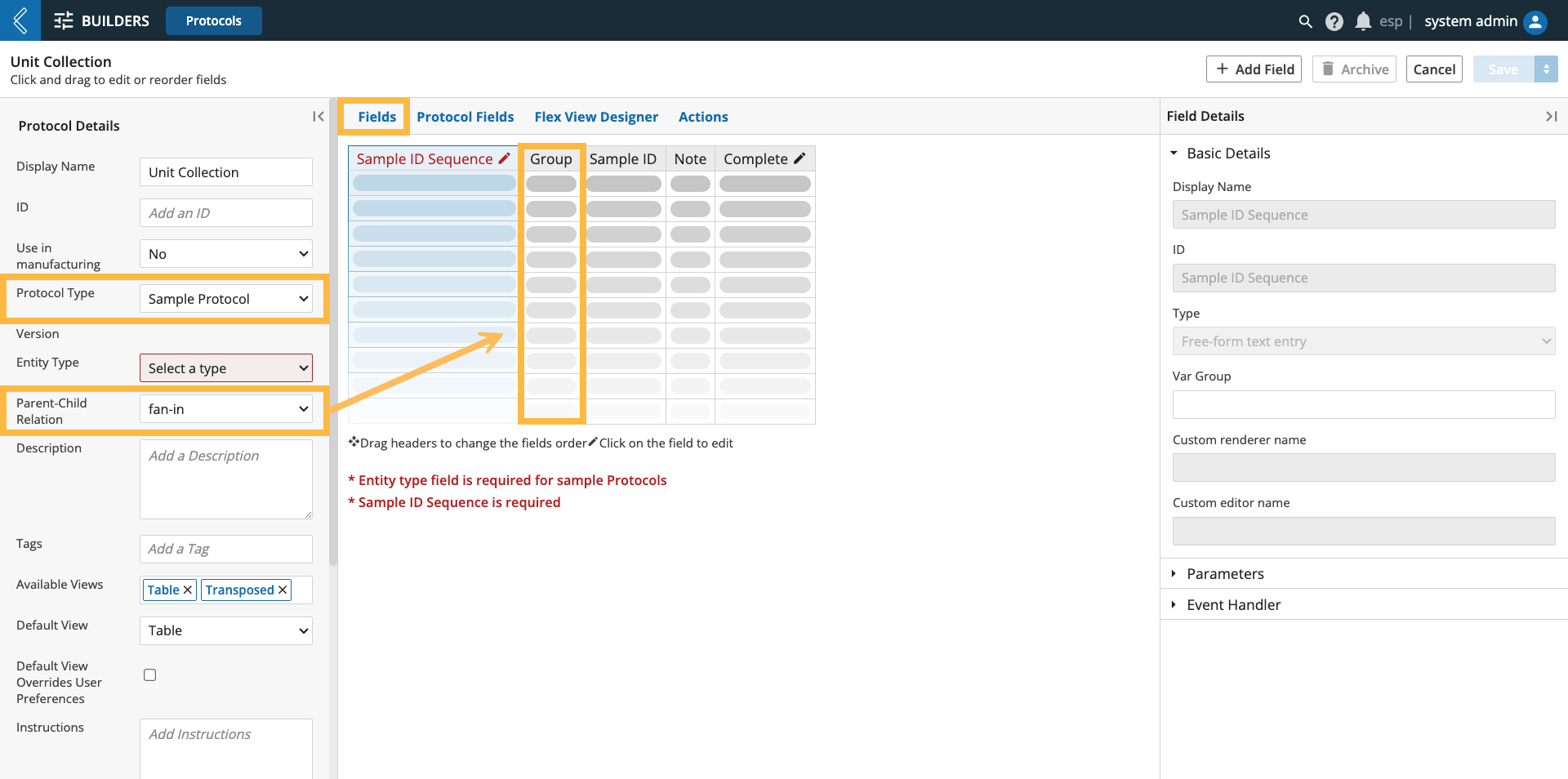Open the Protocols tab in header
Viewport: 1568px width, 779px height.
coord(214,20)
